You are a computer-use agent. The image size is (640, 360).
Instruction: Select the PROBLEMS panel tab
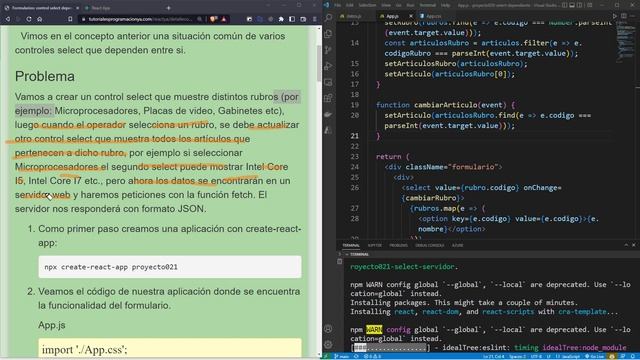(x=398, y=245)
